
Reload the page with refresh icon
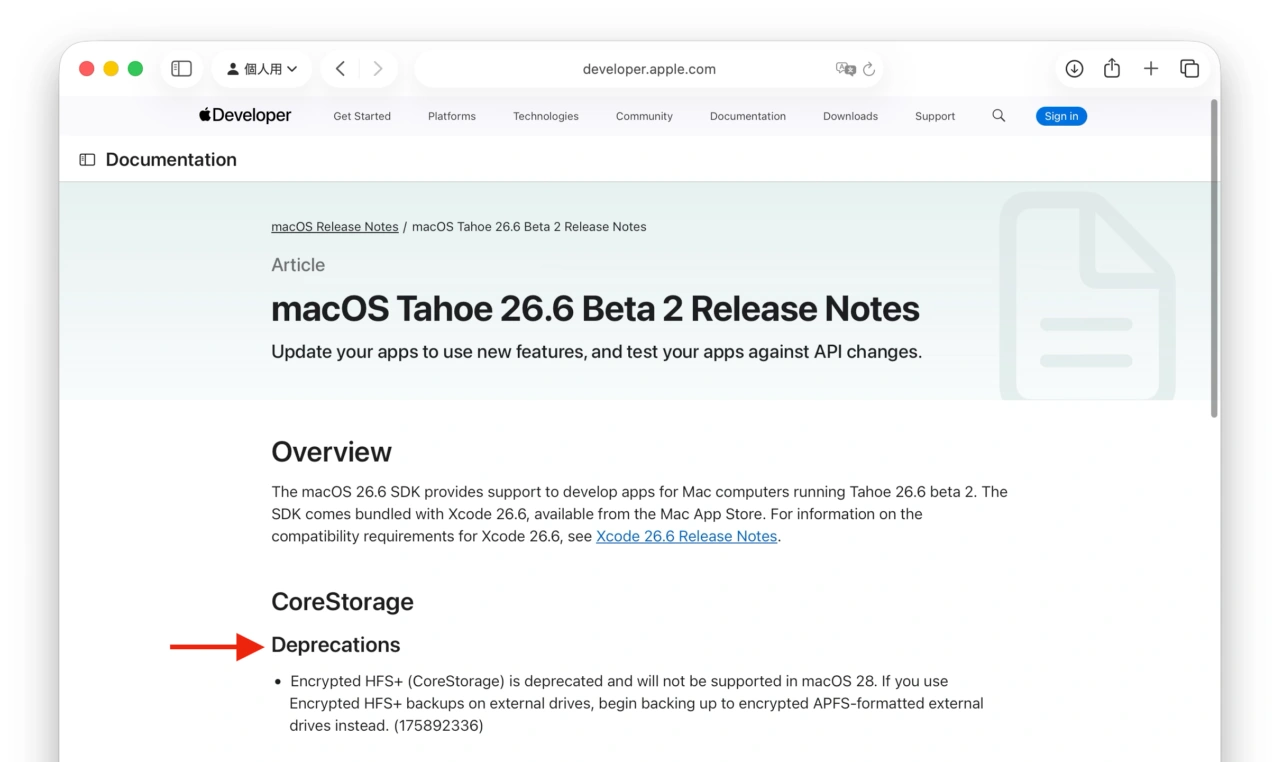869,69
